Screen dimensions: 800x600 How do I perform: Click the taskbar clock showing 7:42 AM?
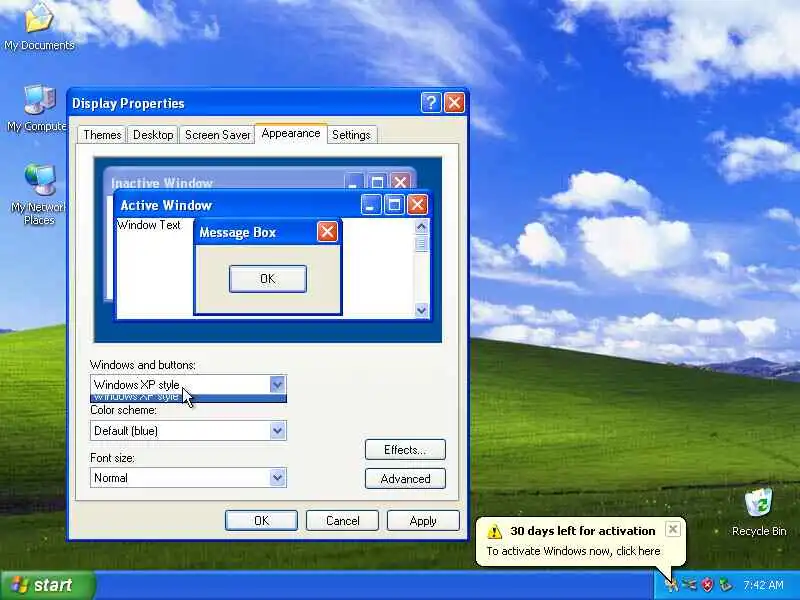tap(763, 585)
